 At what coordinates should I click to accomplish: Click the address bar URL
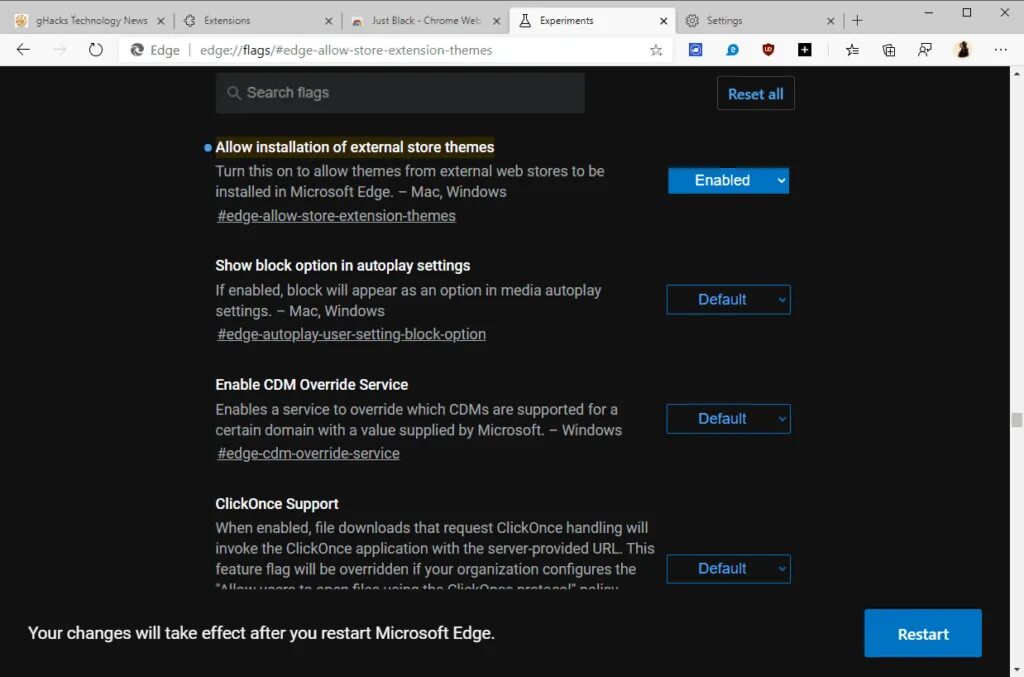[346, 50]
